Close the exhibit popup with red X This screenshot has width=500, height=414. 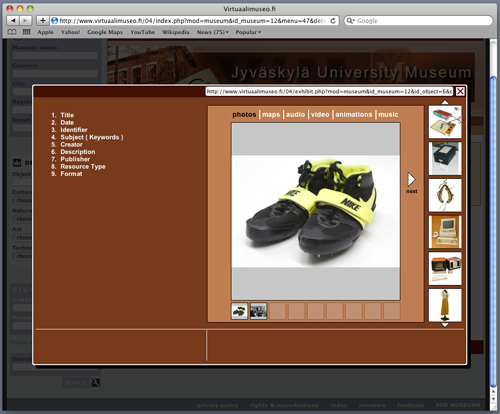tap(460, 91)
